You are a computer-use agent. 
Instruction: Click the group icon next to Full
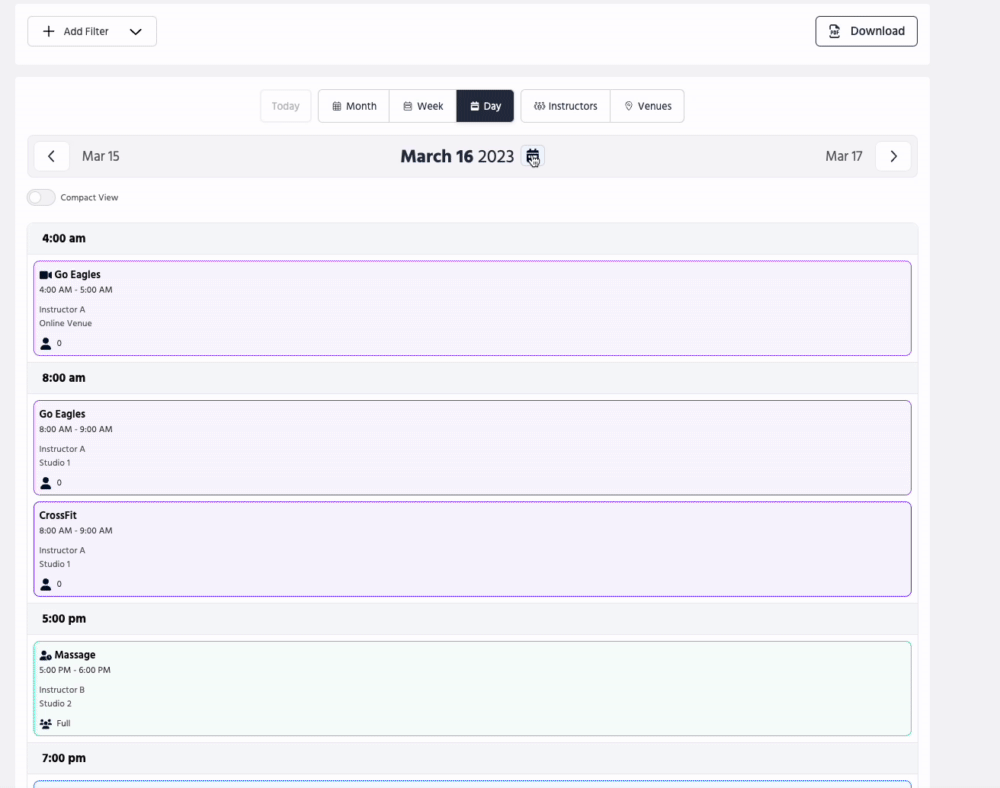(45, 723)
